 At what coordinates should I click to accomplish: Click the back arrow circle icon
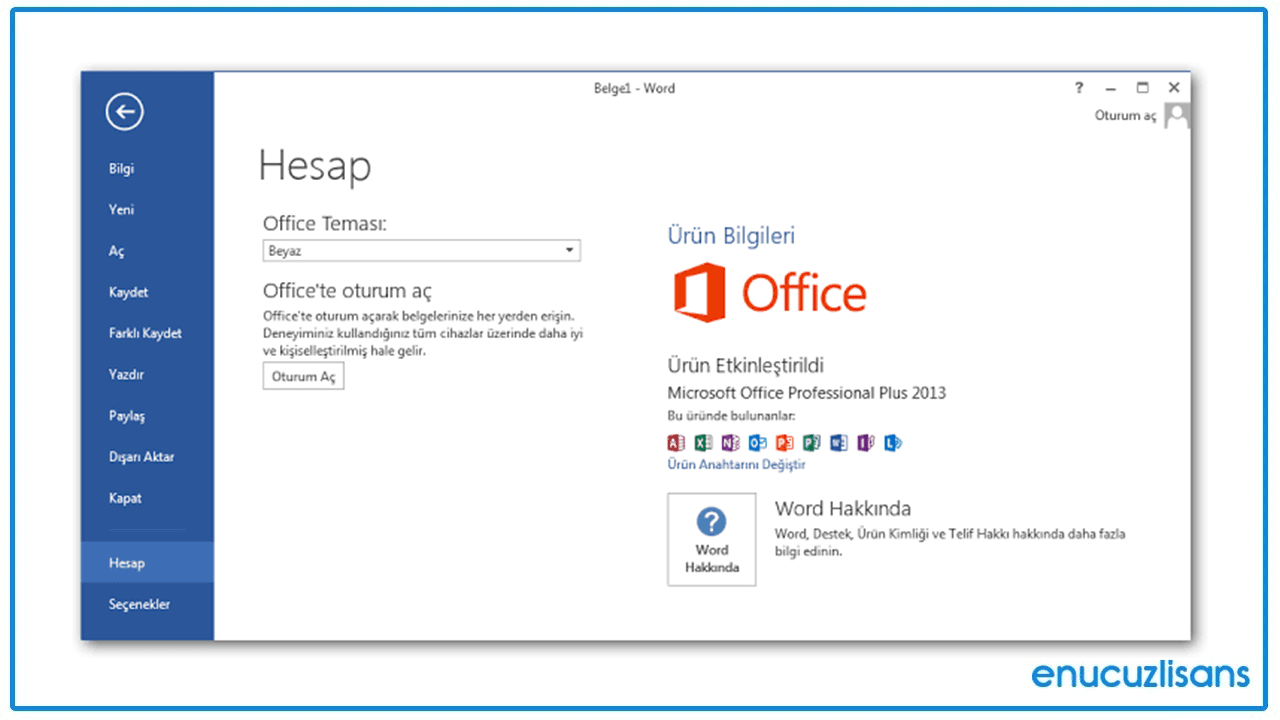[x=125, y=112]
